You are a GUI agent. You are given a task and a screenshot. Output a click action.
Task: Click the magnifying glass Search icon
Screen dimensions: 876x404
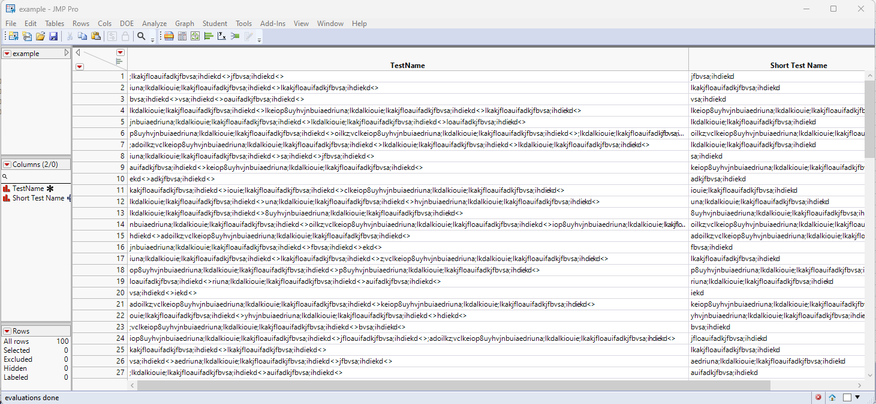coord(141,36)
